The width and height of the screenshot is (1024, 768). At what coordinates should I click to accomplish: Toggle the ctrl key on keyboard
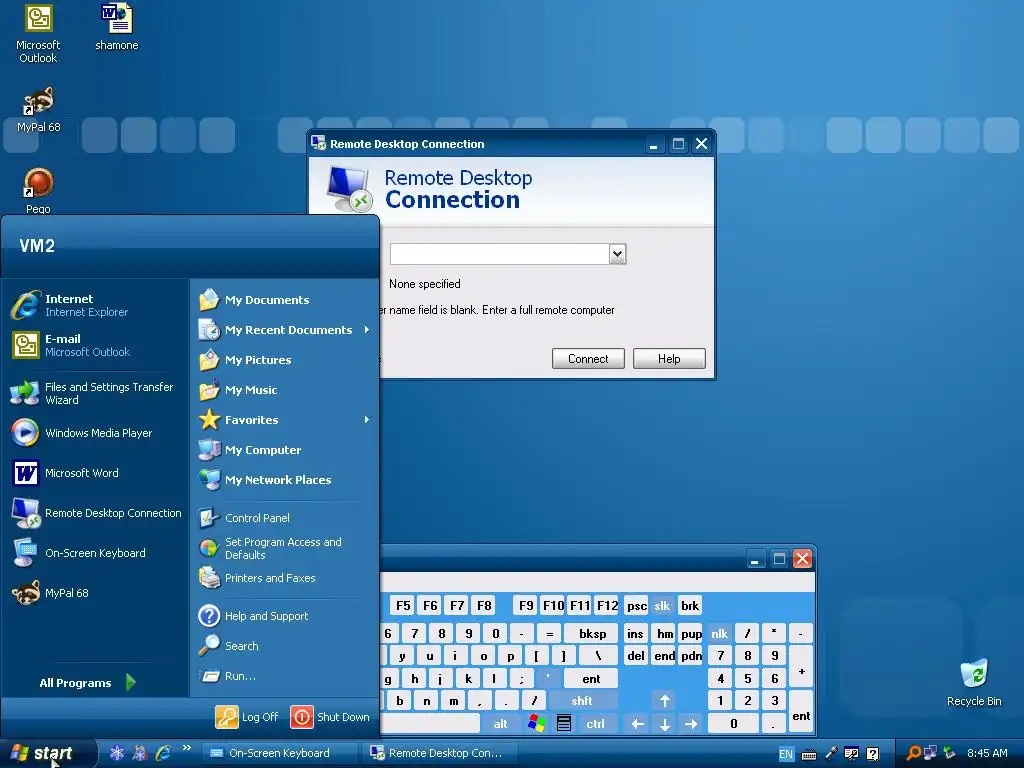click(595, 724)
